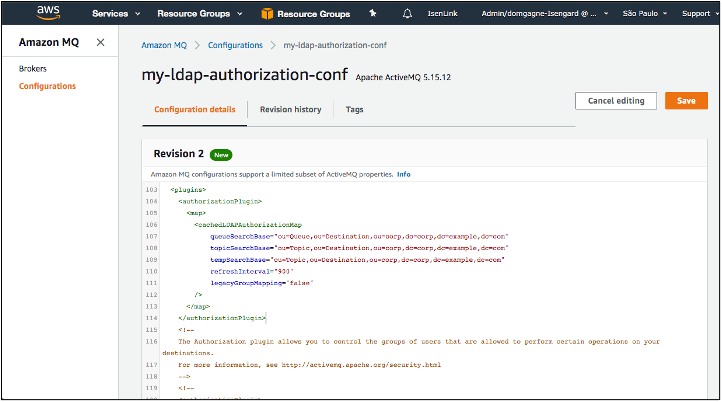
Task: Click the Revision 2 heading
Action: [x=179, y=154]
